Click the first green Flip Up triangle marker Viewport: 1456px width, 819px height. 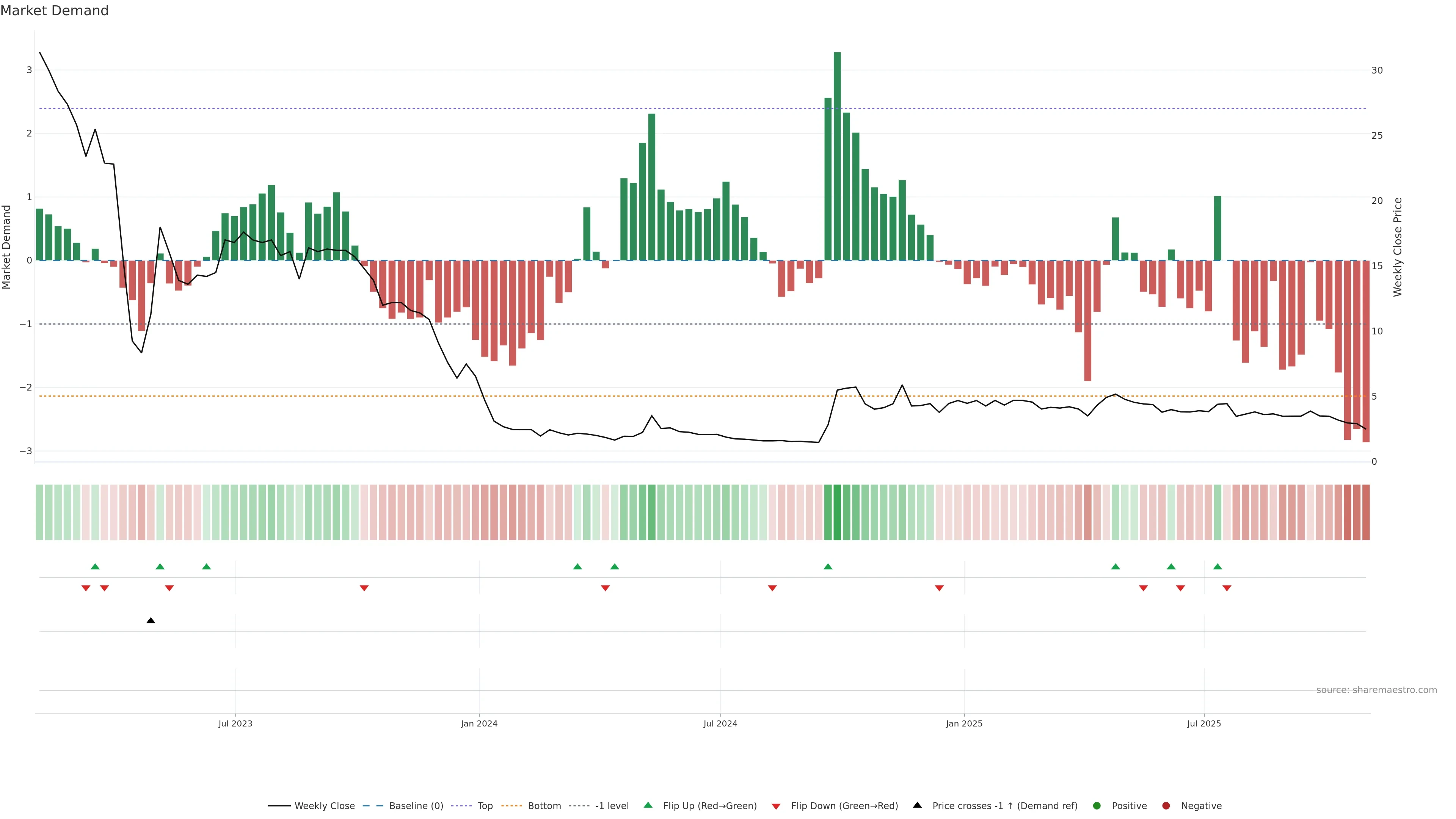pyautogui.click(x=95, y=566)
